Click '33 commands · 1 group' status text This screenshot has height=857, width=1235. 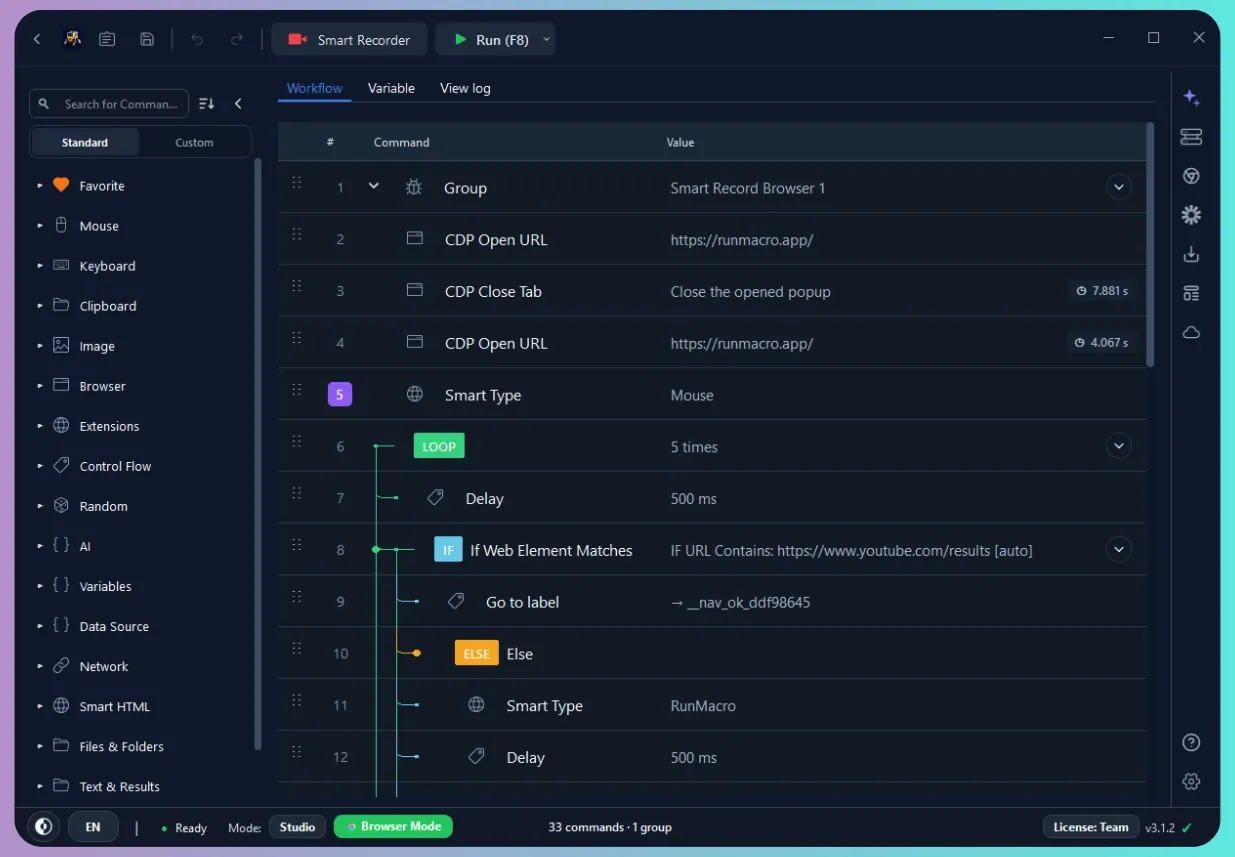pyautogui.click(x=610, y=827)
